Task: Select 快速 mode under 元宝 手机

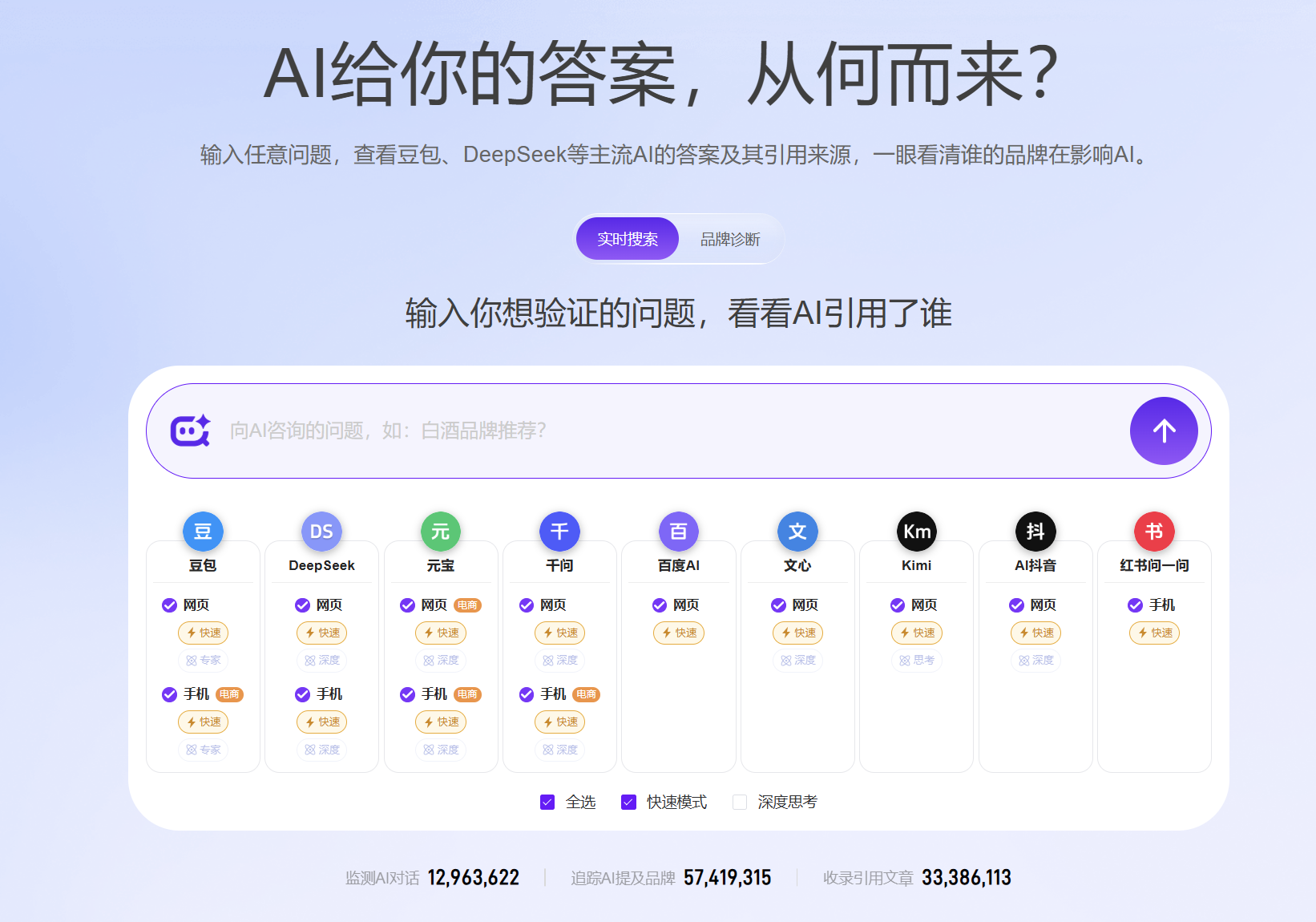Action: pyautogui.click(x=441, y=722)
